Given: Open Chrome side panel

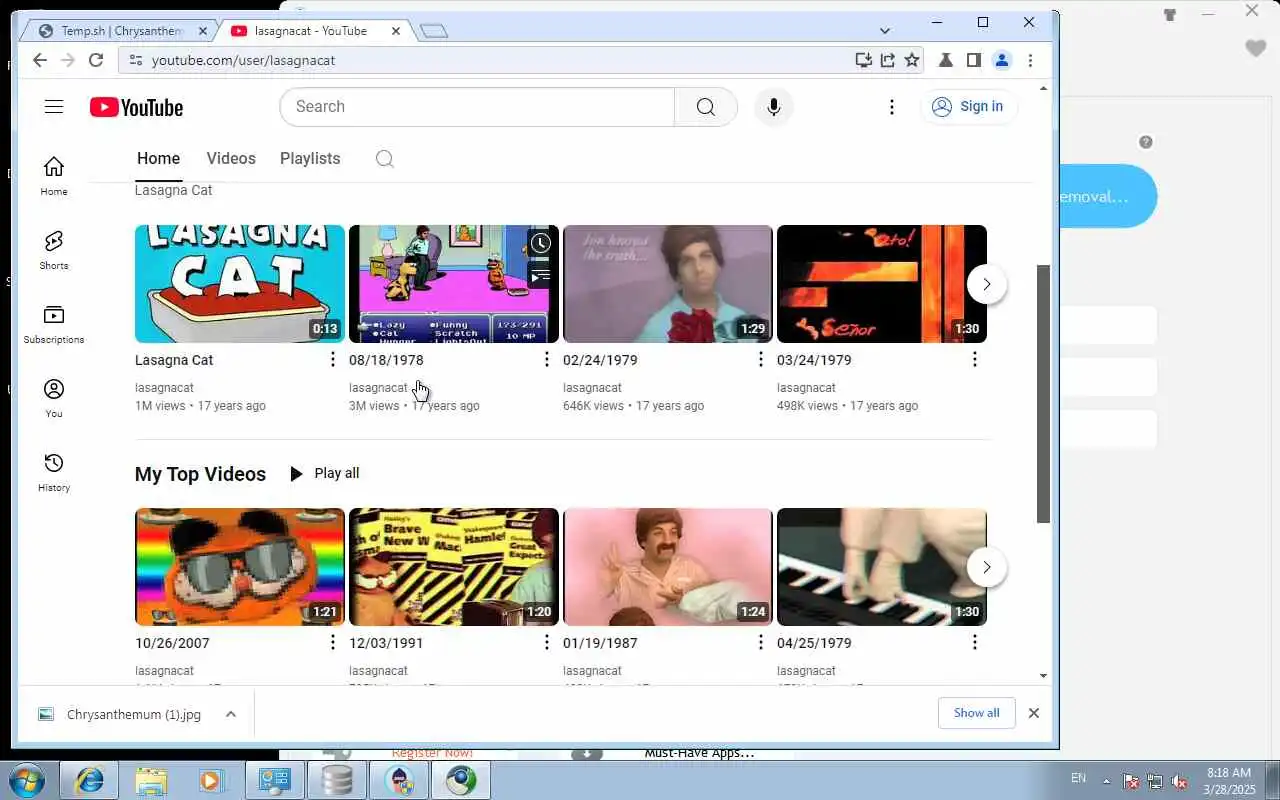Looking at the screenshot, I should [x=974, y=60].
